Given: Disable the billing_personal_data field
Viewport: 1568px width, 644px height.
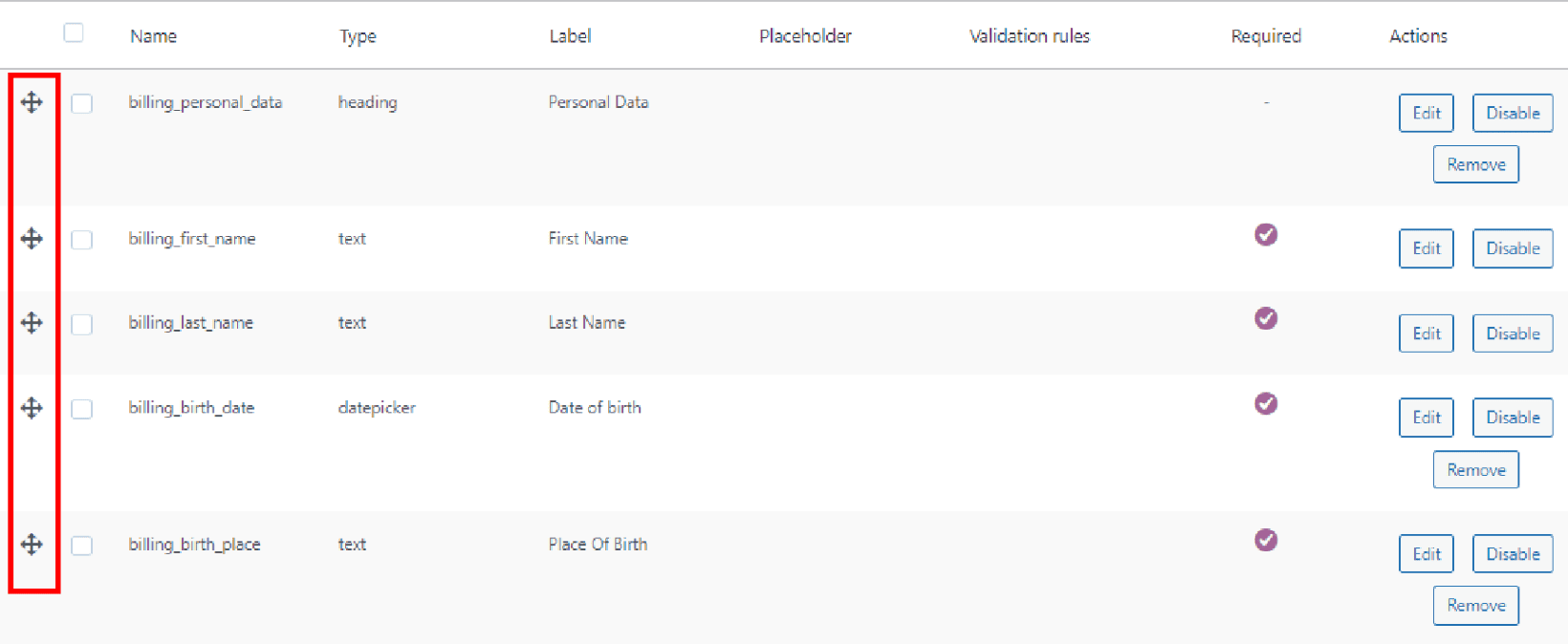Looking at the screenshot, I should (1512, 113).
